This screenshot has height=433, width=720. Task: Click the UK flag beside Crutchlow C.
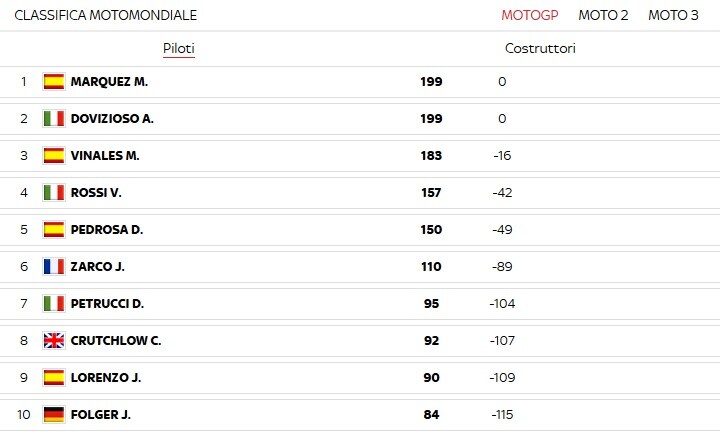(x=54, y=340)
